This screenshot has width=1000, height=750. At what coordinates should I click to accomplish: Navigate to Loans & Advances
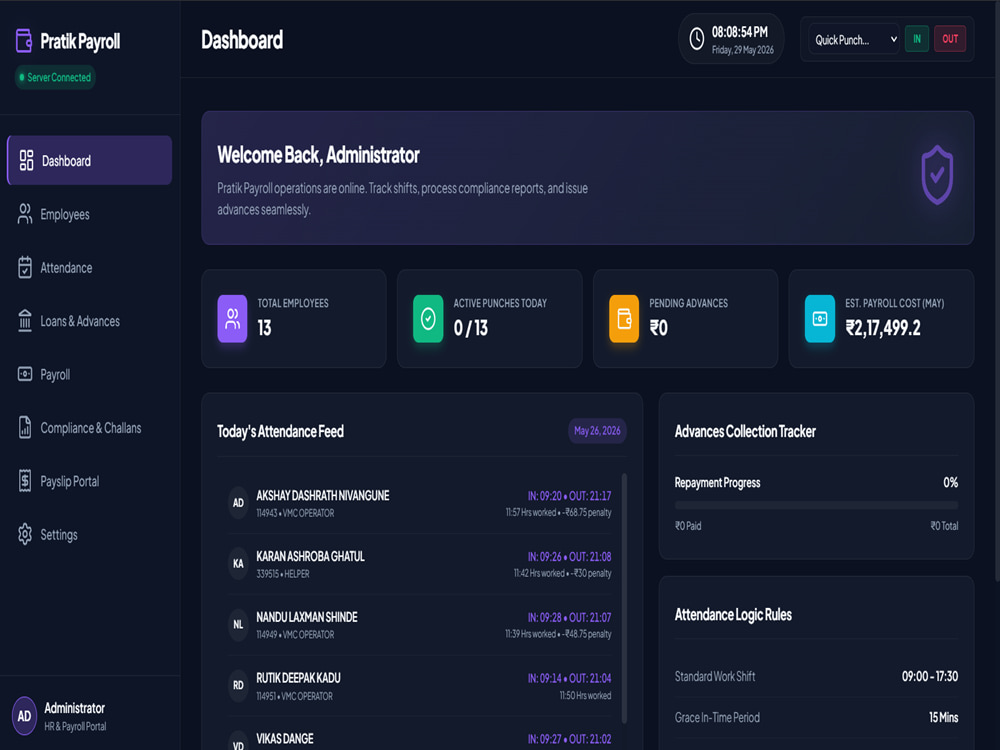point(89,321)
